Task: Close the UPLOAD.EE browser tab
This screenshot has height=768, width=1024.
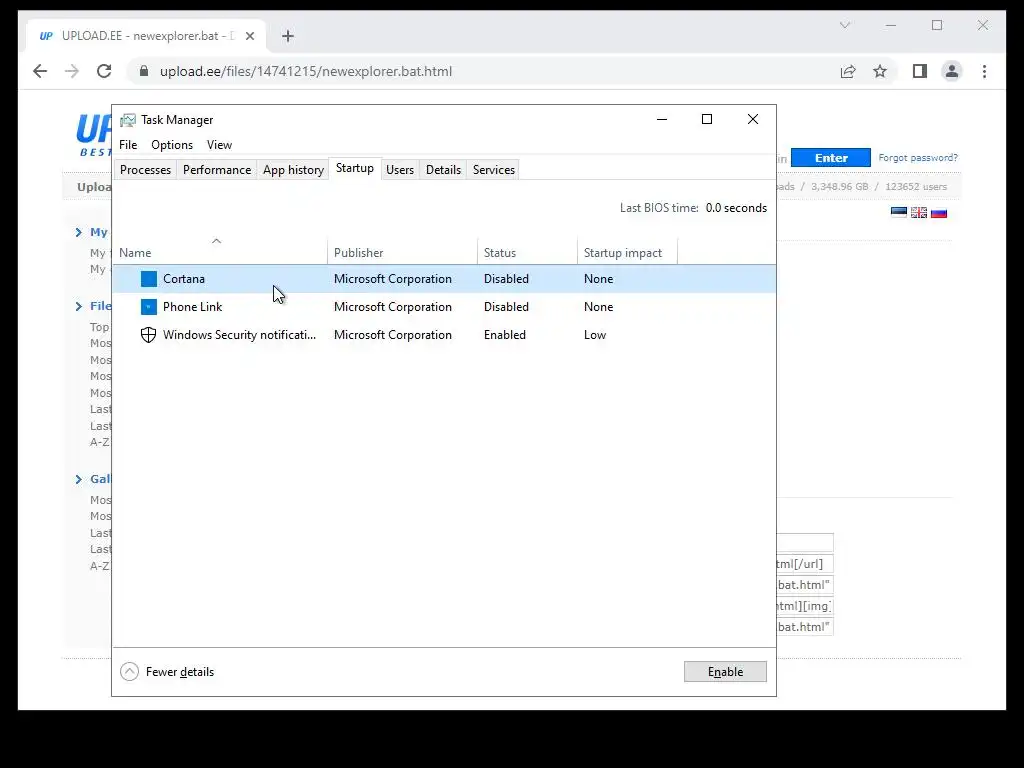Action: pyautogui.click(x=249, y=36)
